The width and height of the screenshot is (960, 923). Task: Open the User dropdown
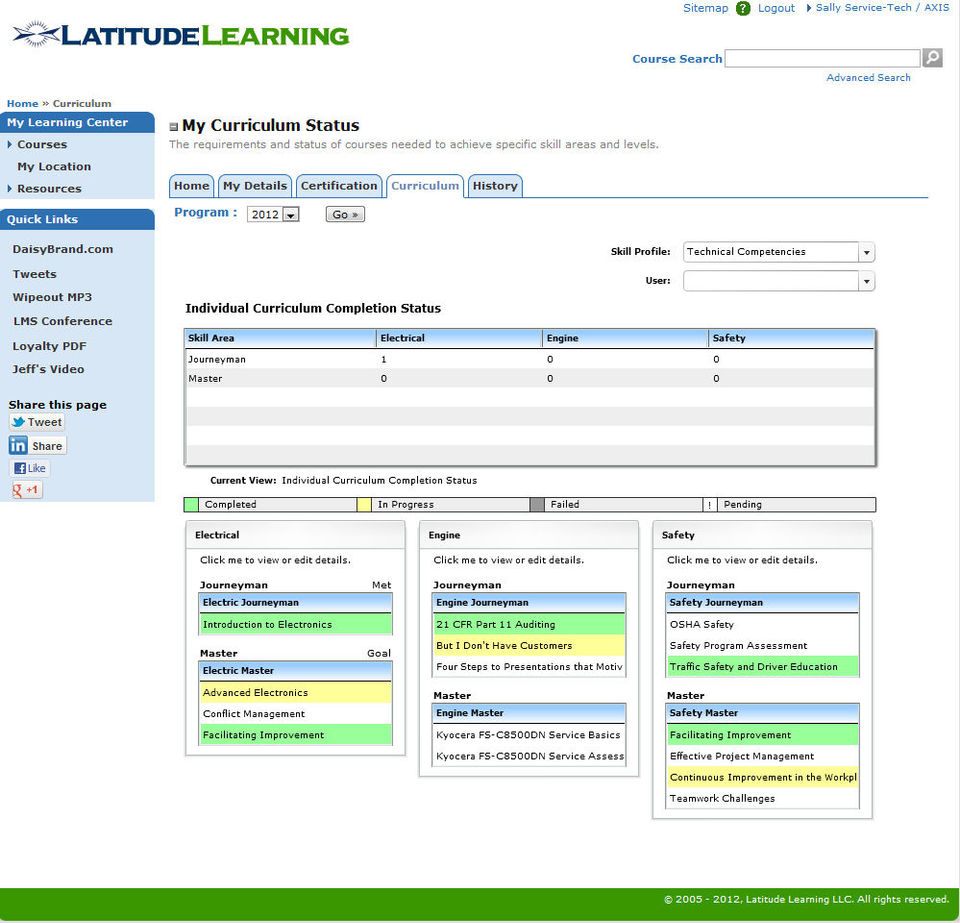[x=779, y=281]
